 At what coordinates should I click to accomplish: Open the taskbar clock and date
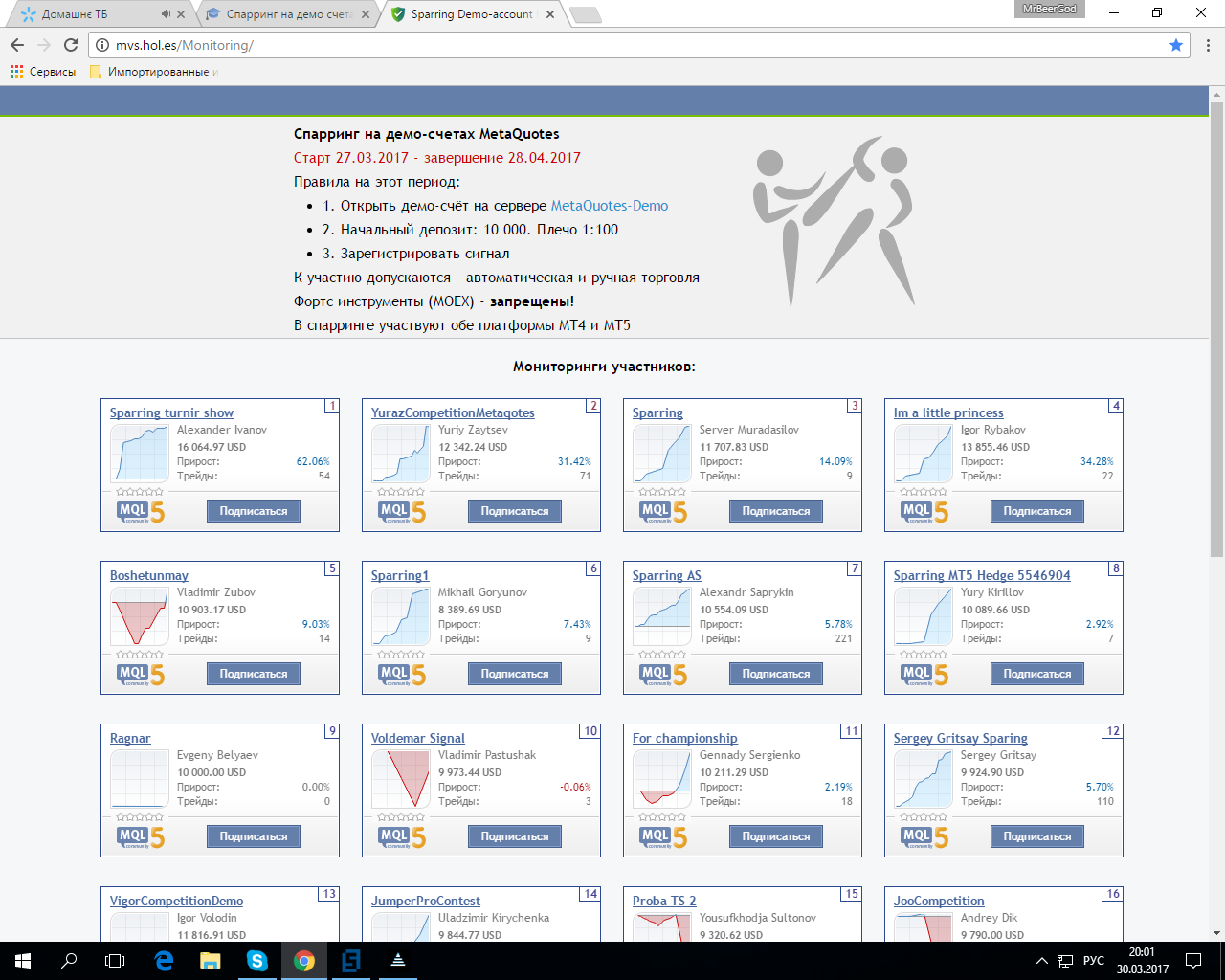tap(1142, 961)
